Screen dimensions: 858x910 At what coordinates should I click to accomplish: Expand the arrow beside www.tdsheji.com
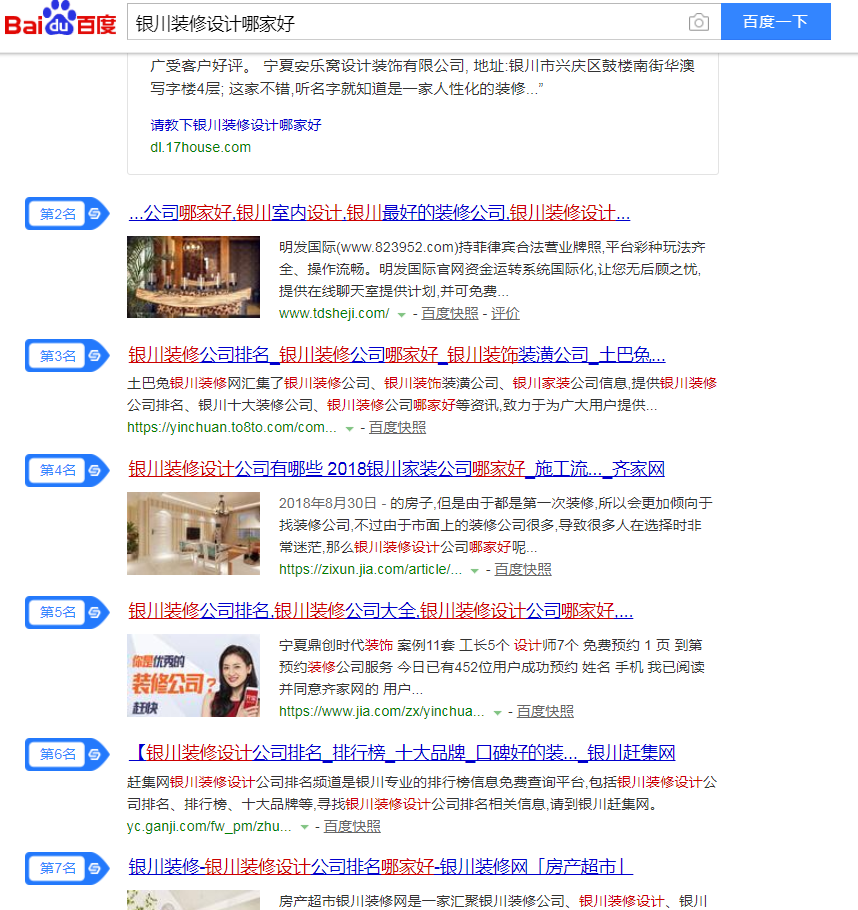(x=401, y=315)
